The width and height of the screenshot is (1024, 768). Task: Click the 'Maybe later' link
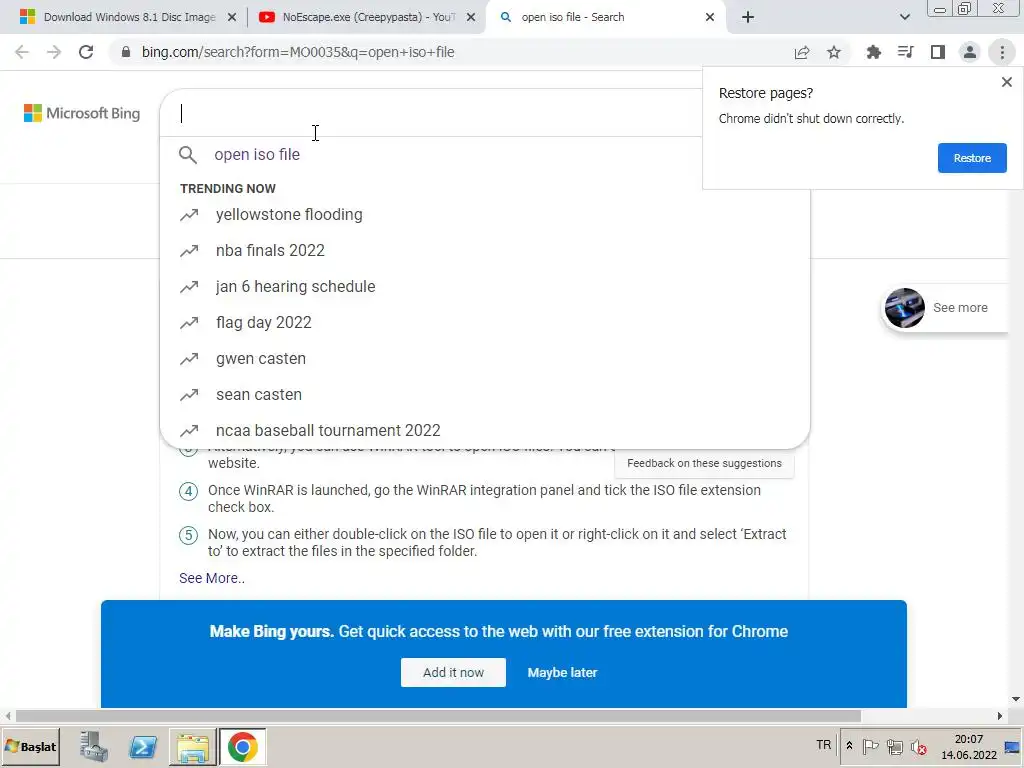pos(562,672)
